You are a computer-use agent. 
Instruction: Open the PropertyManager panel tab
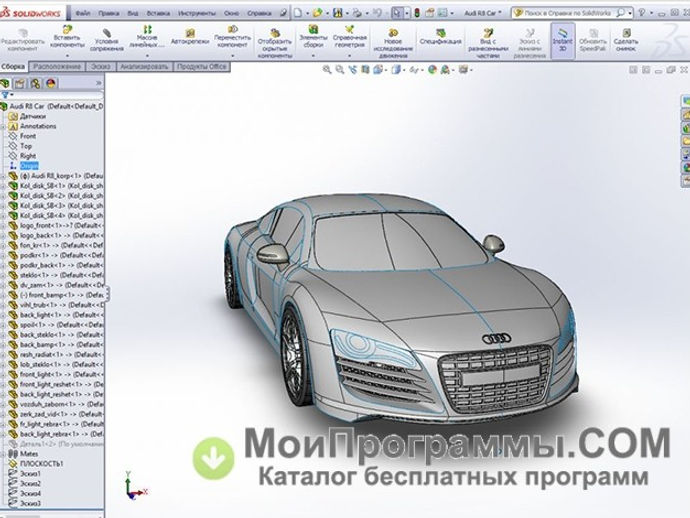coord(20,83)
